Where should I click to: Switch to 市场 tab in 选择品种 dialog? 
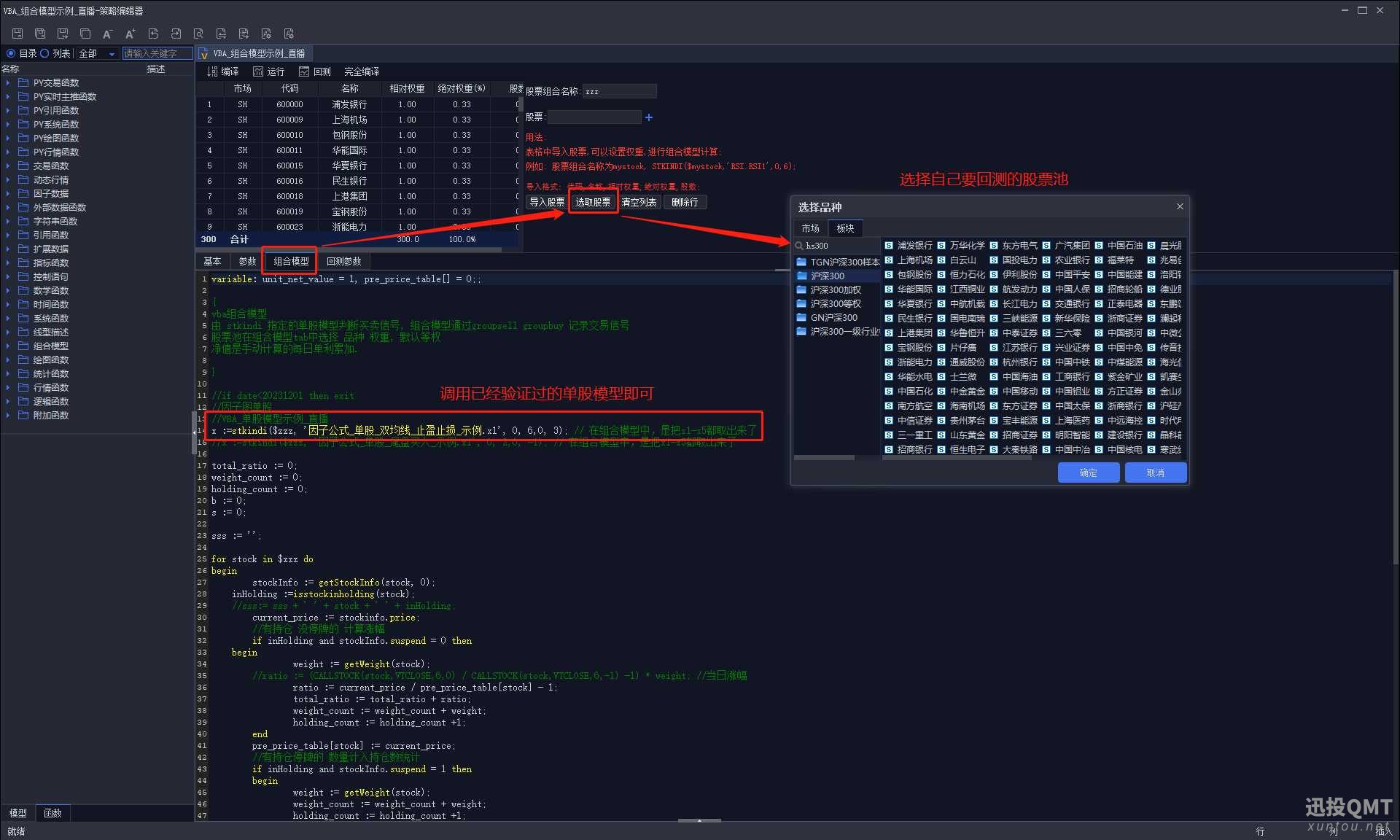[811, 228]
